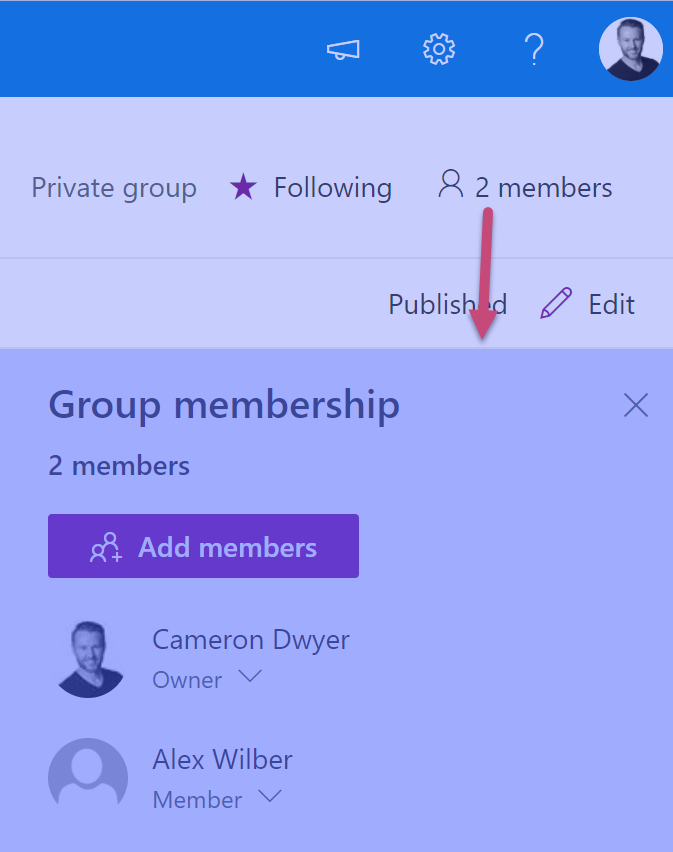
Task: Toggle the Following star icon
Action: 243,187
